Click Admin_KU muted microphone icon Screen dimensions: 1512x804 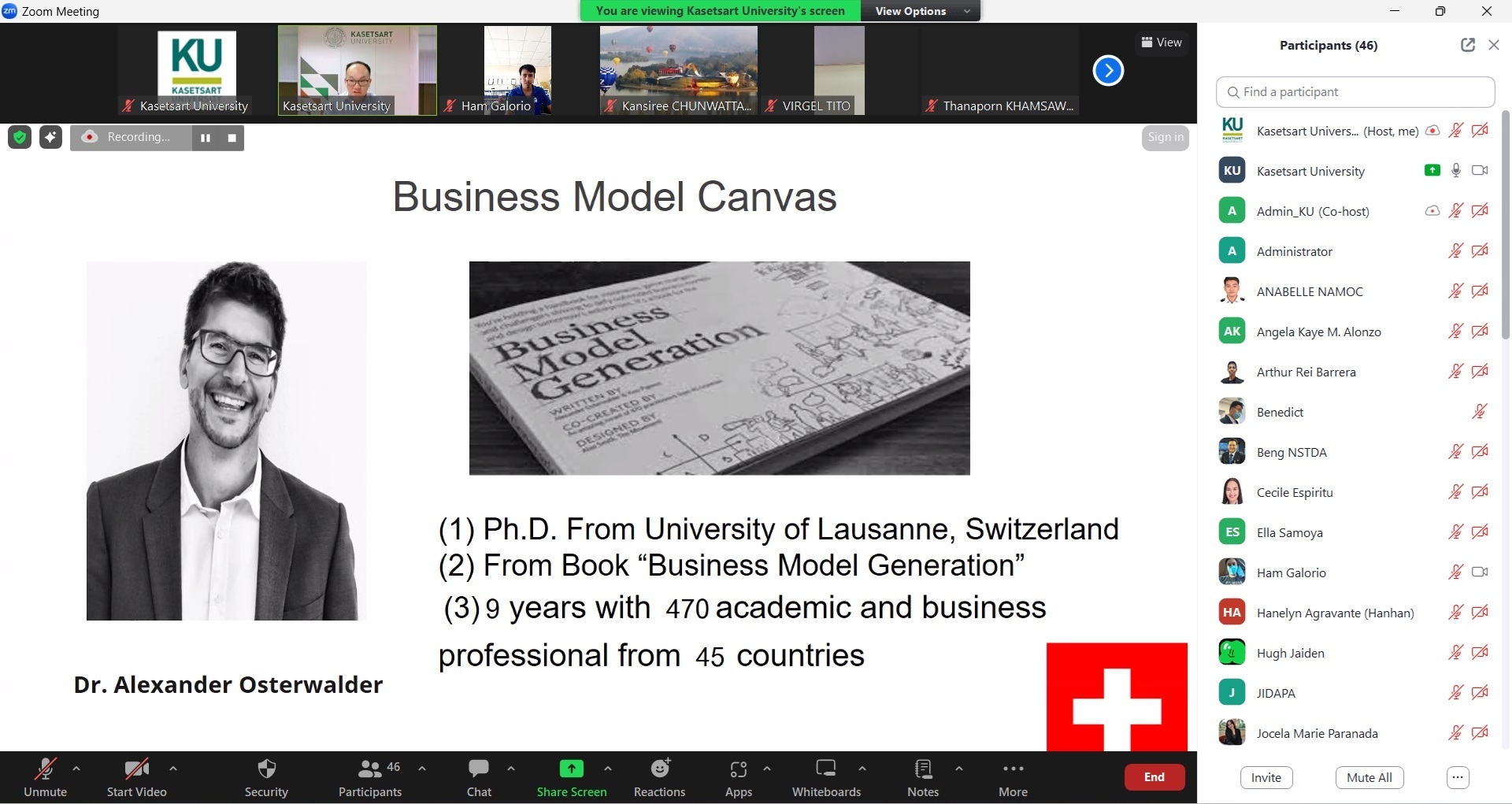[1455, 210]
